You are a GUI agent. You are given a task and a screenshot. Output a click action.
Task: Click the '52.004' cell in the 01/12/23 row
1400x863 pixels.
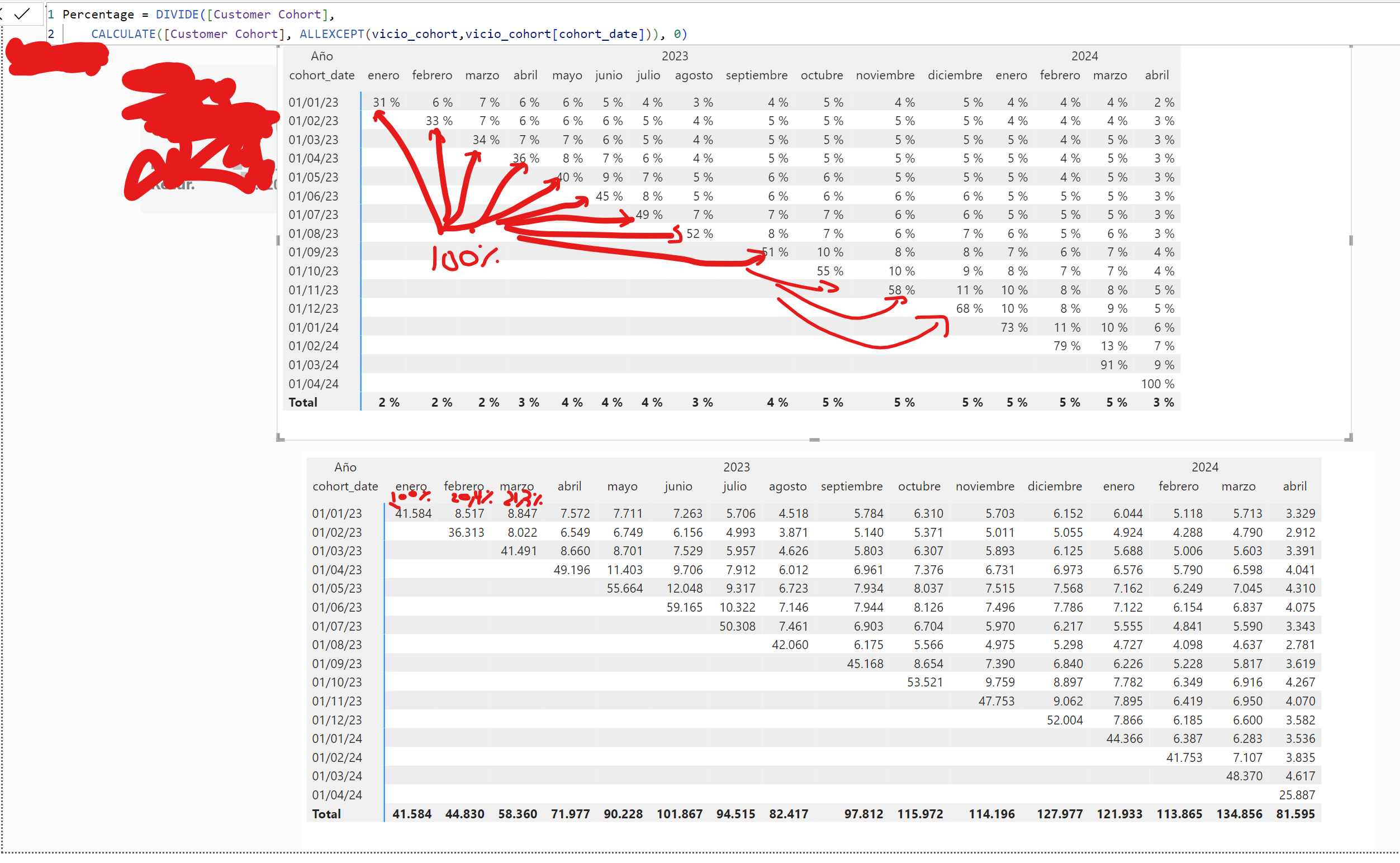point(1064,720)
